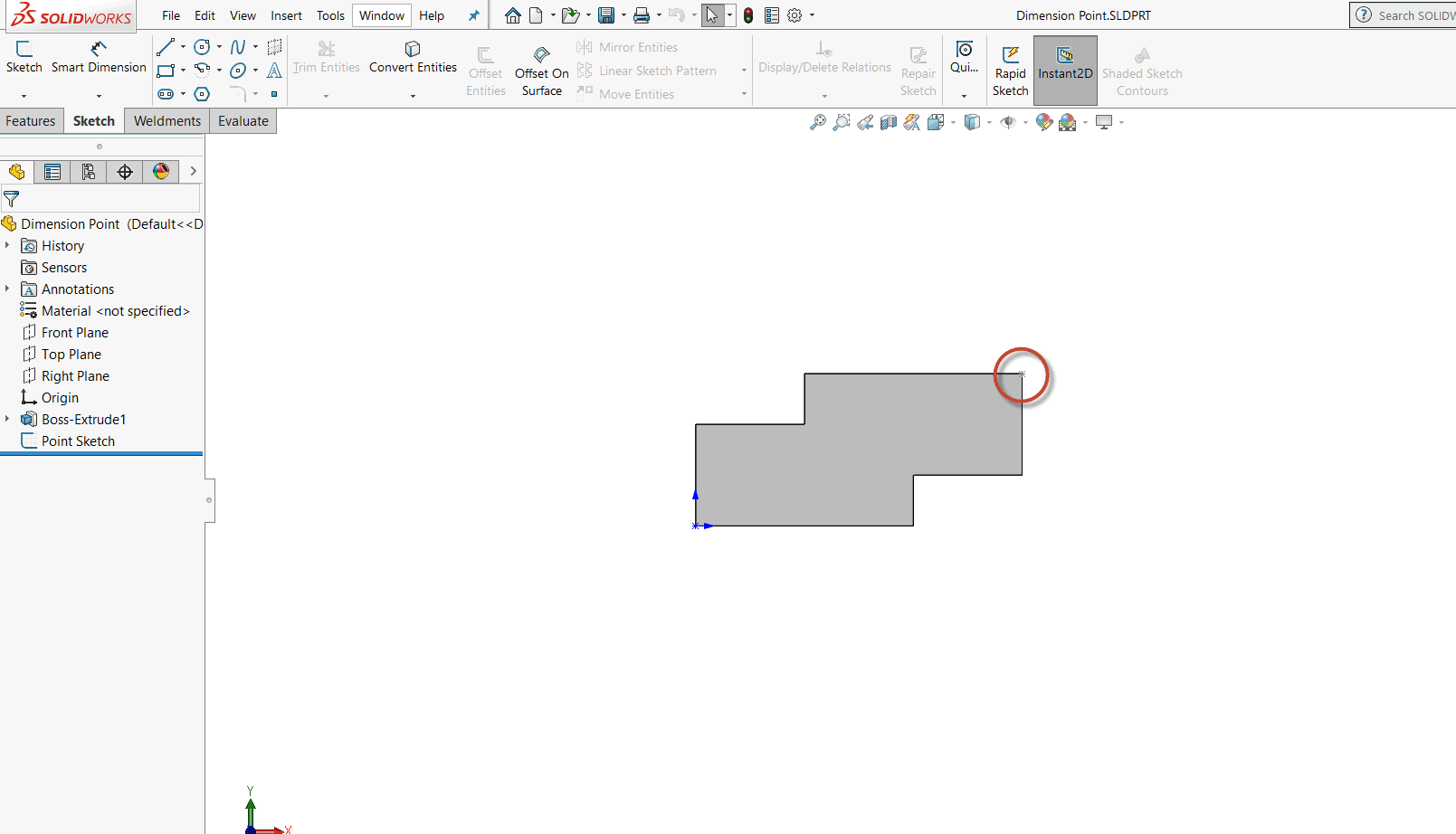Switch to the Features tab

(x=31, y=121)
